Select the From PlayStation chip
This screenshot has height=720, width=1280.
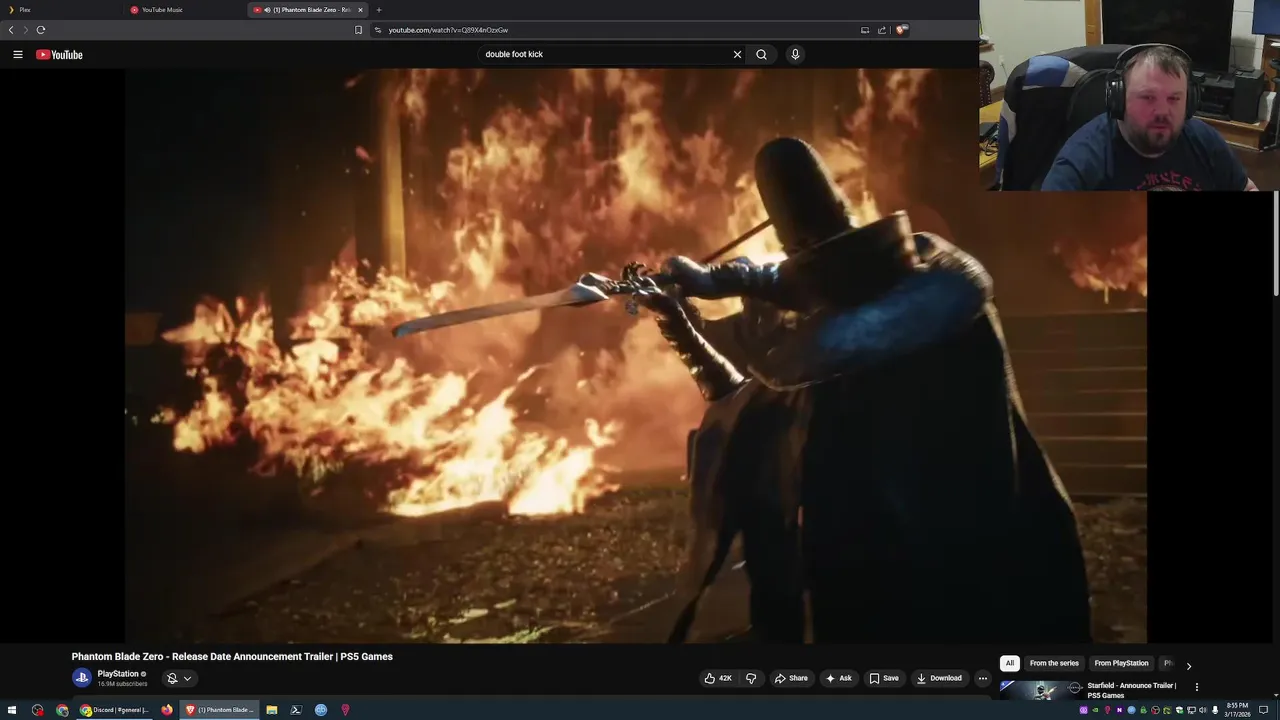coord(1121,663)
